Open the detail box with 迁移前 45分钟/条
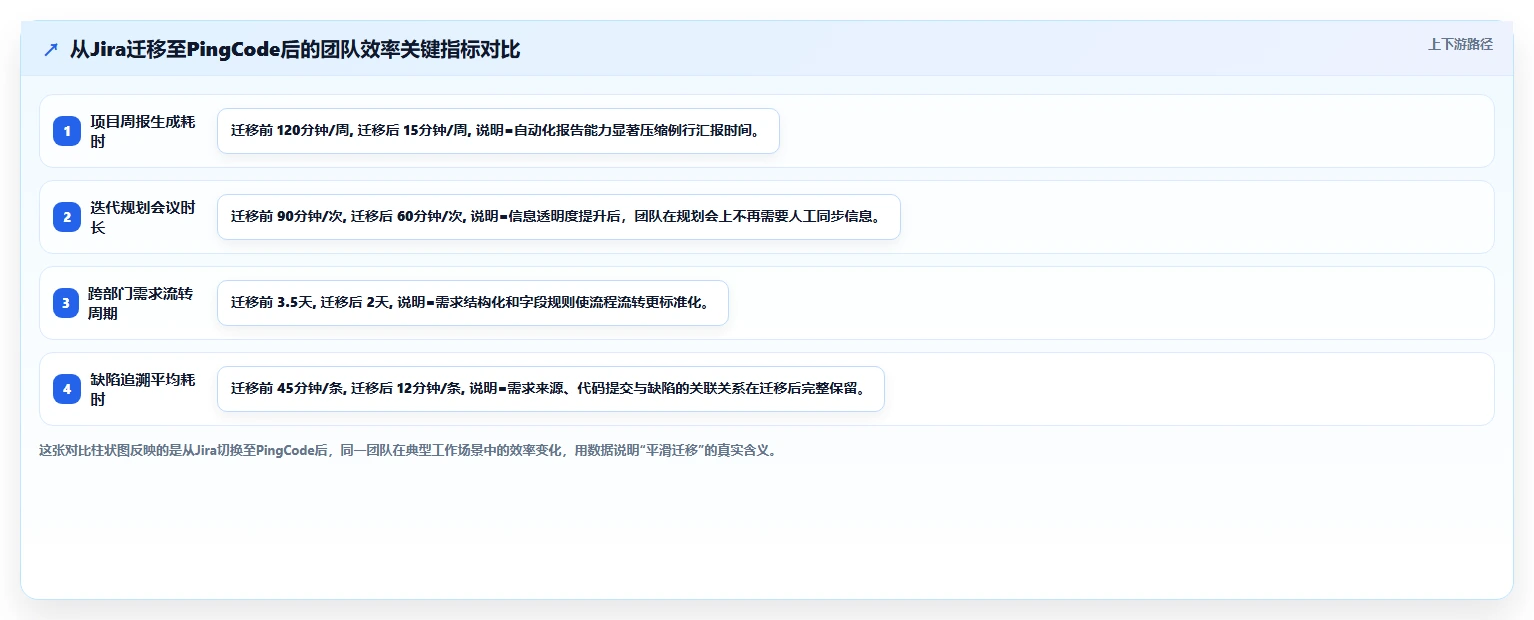The image size is (1534, 620). [x=551, y=389]
